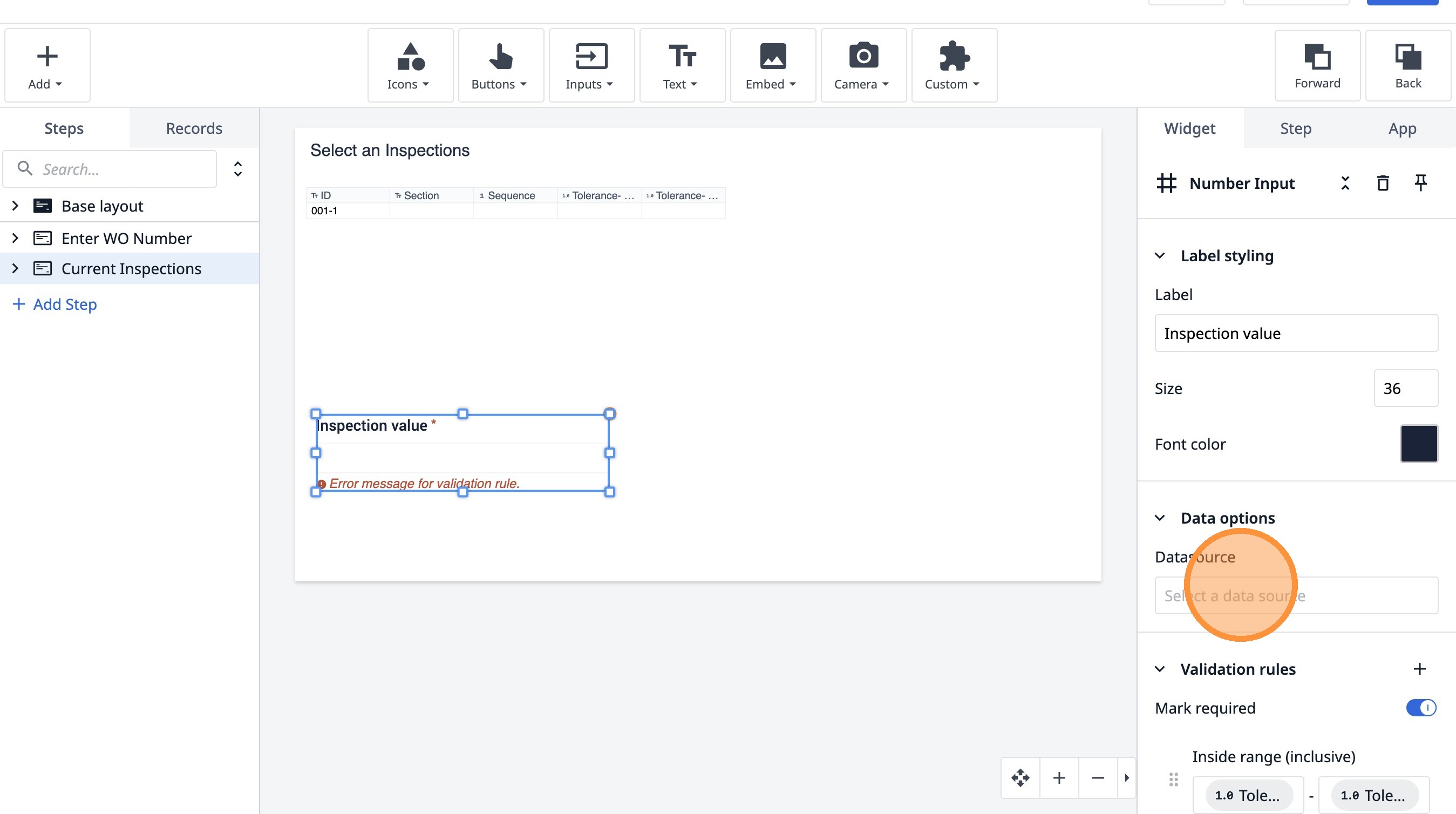Collapse the Label styling section
The height and width of the screenshot is (814, 1456).
(x=1160, y=255)
